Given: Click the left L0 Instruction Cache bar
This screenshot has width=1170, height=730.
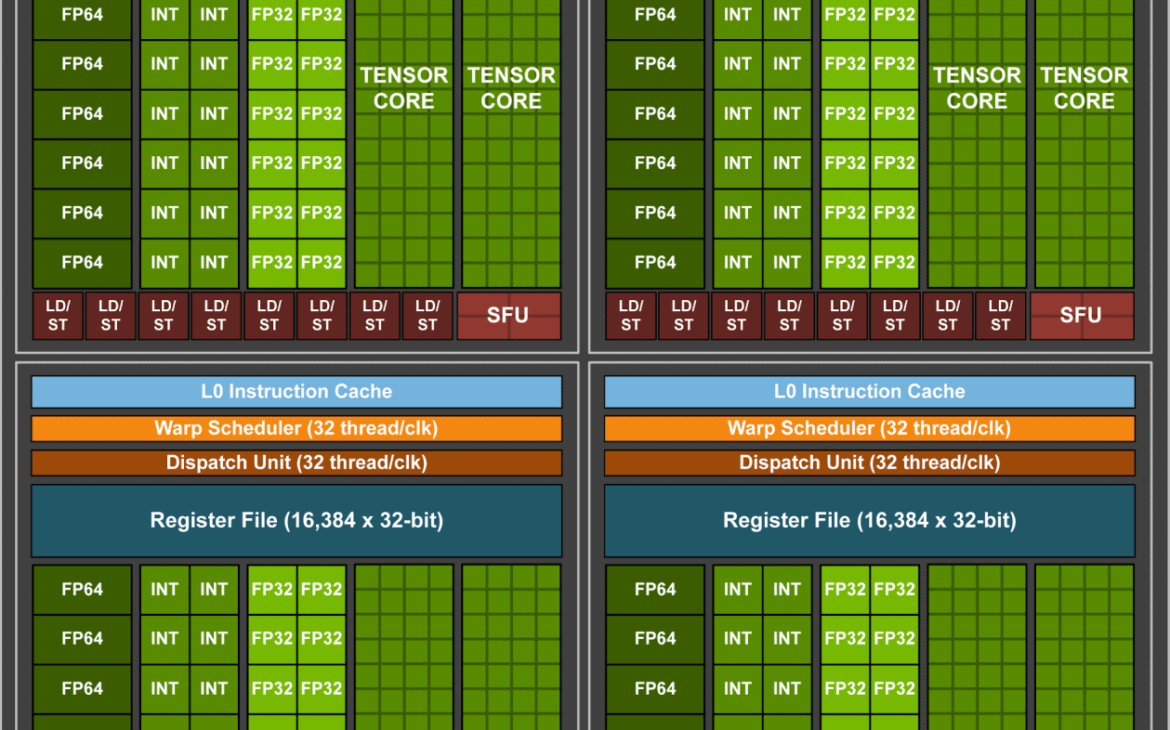Looking at the screenshot, I should point(296,392).
